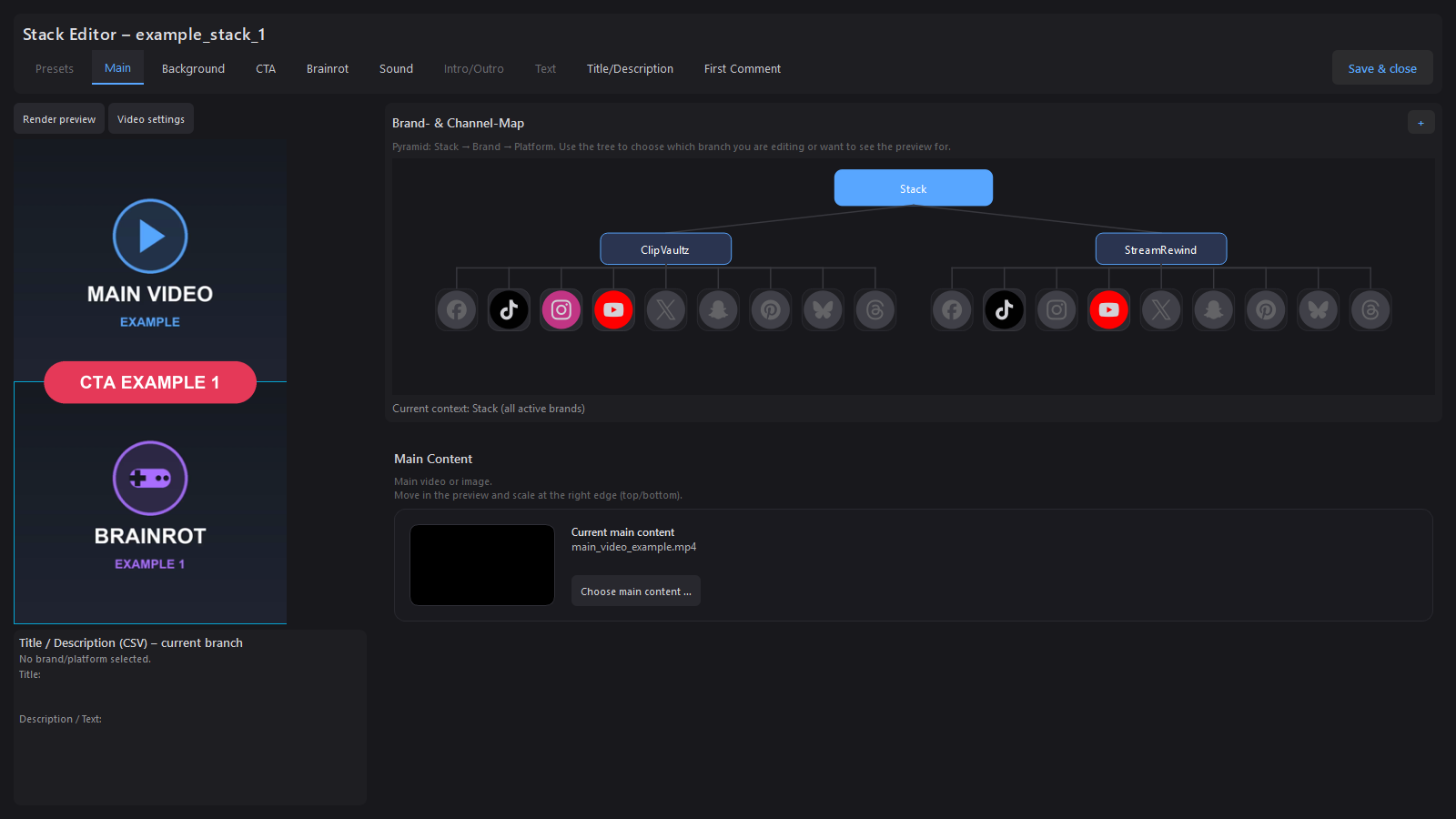Select ClipVaultz Instagram platform icon
1456x819 pixels.
pos(561,310)
